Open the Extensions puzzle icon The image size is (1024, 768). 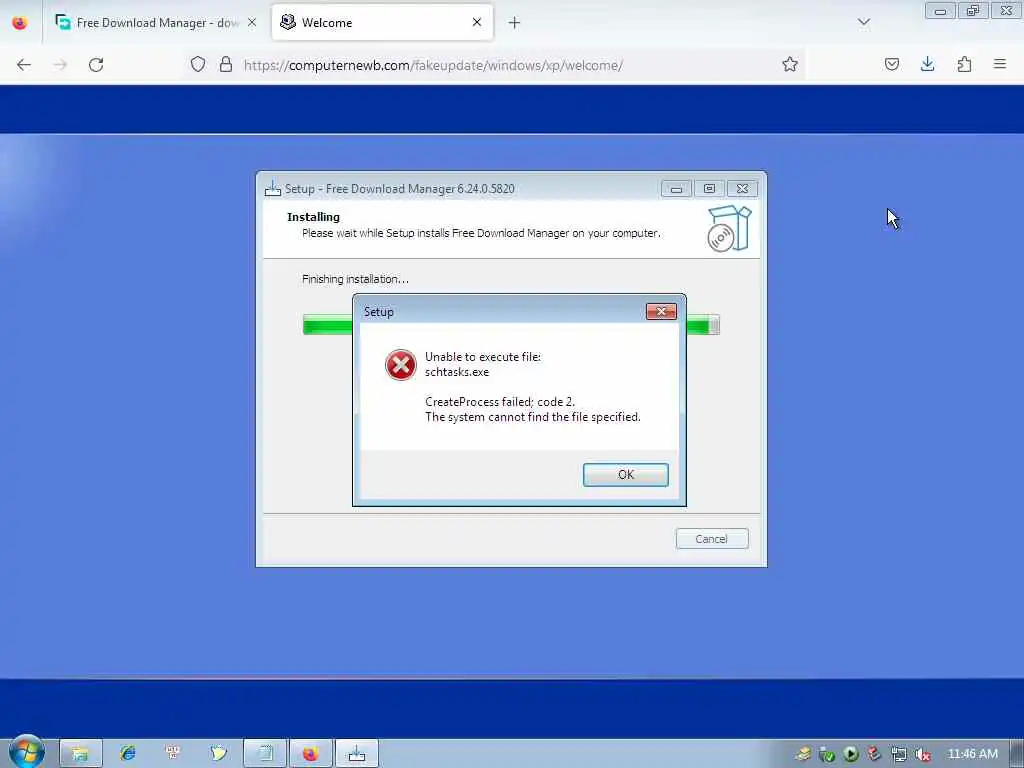(x=964, y=65)
